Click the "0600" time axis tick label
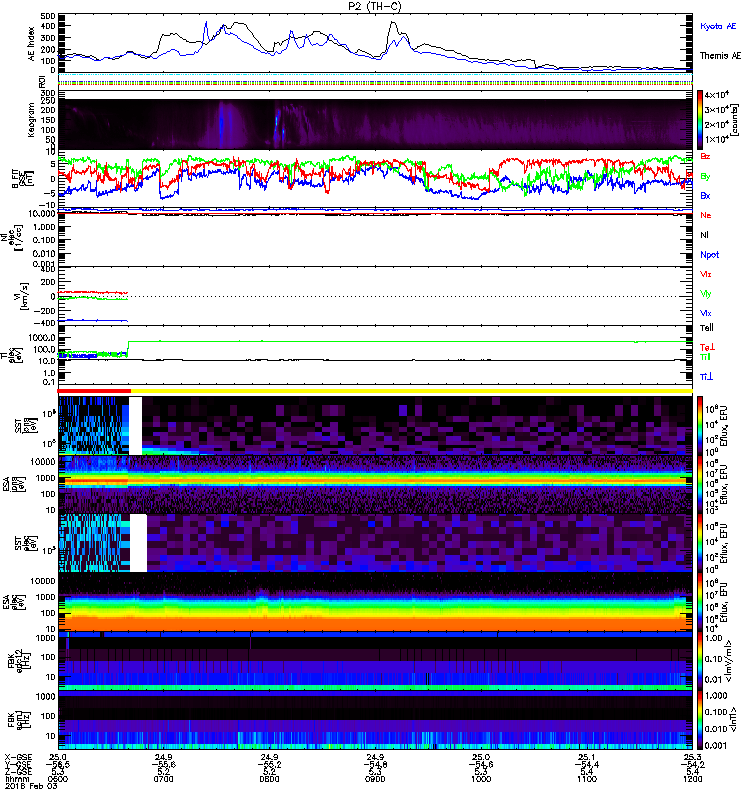This screenshot has height=800, width=750. (58, 779)
